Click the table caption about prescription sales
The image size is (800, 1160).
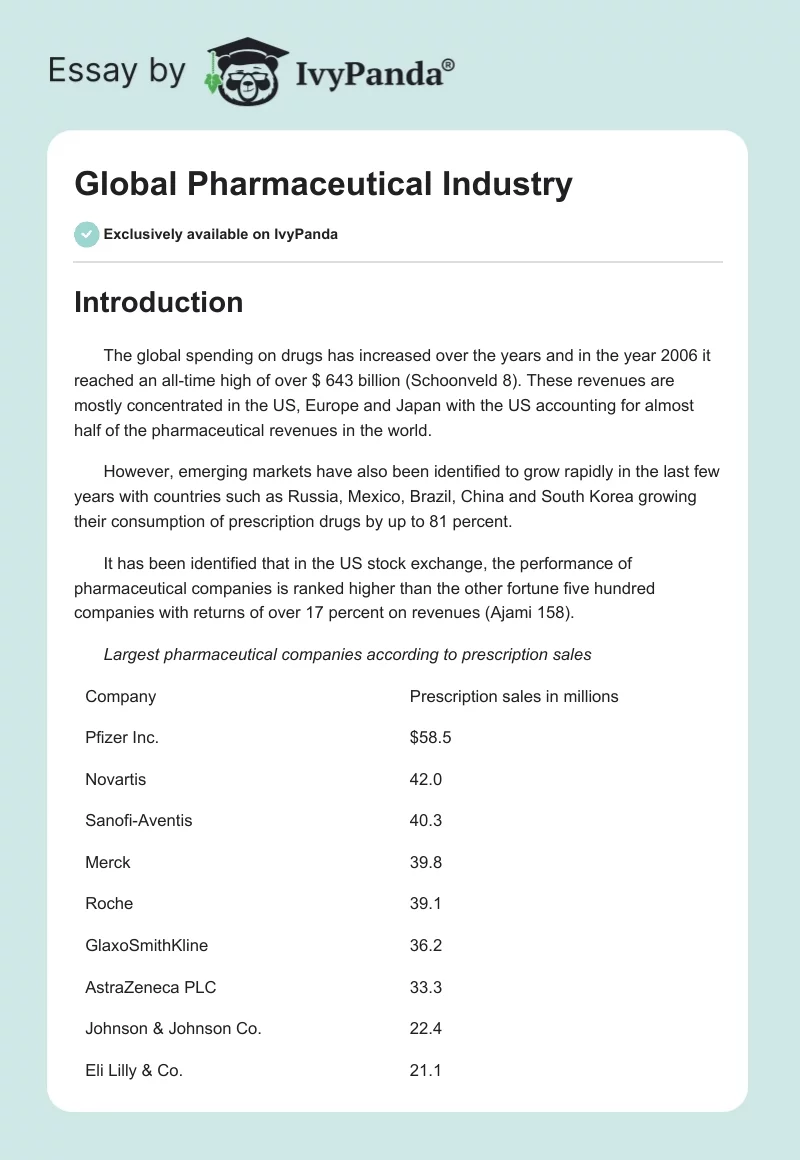pyautogui.click(x=347, y=655)
